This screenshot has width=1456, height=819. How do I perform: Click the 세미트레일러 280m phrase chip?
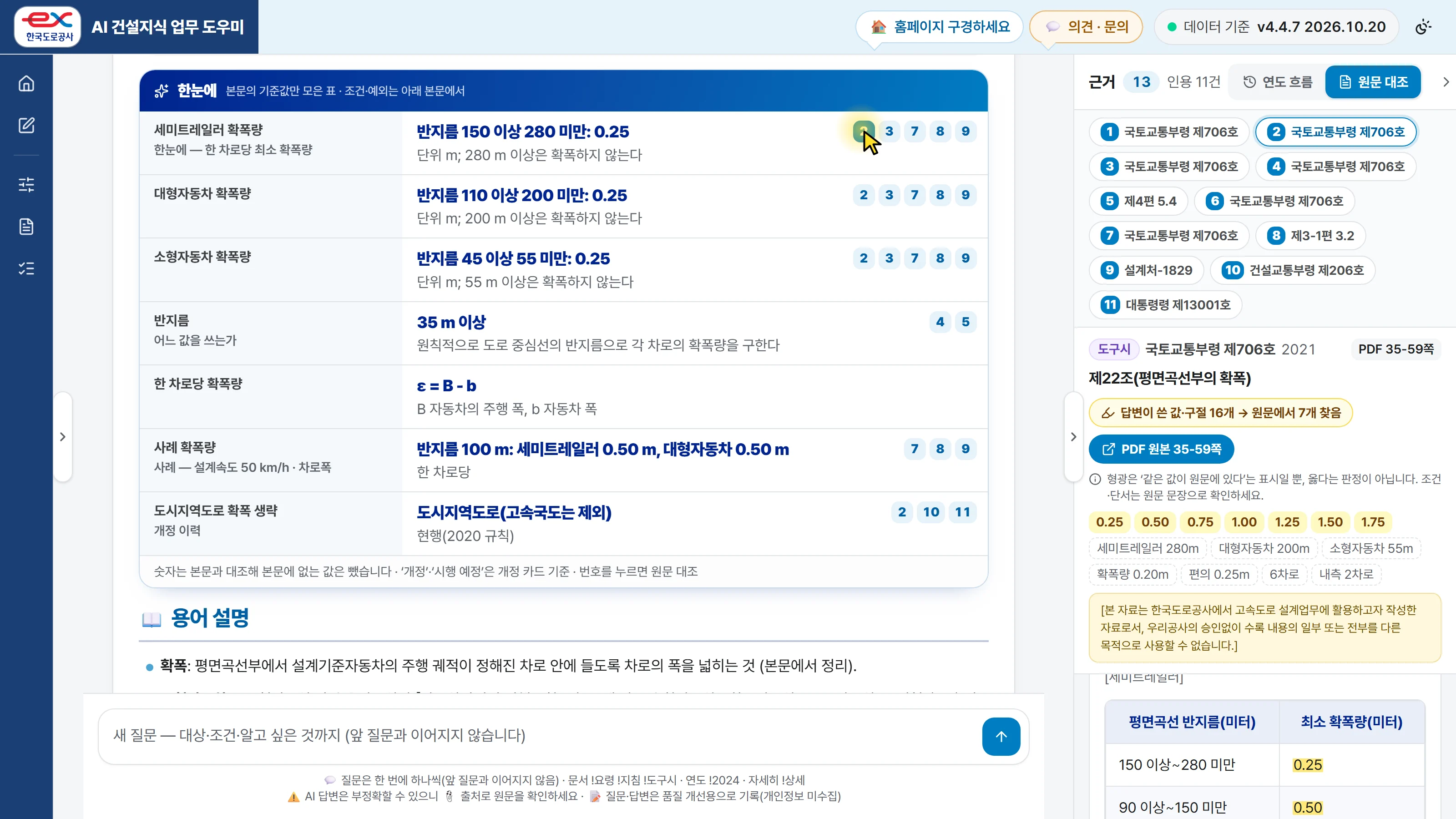tap(1148, 548)
